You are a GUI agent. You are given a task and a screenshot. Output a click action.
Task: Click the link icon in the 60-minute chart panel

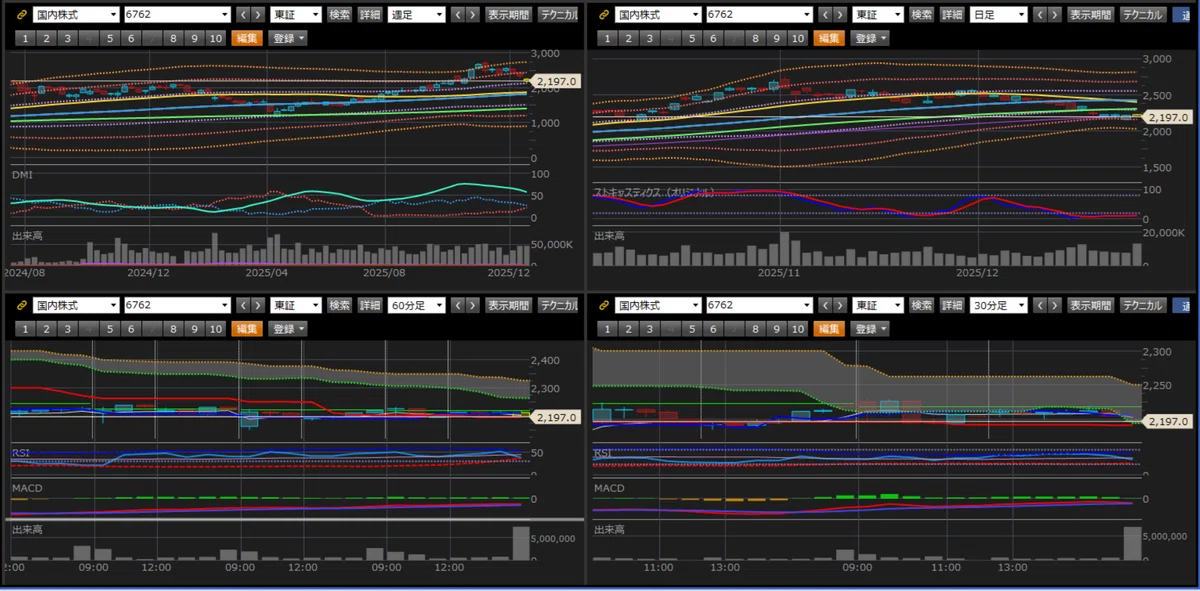(21, 305)
